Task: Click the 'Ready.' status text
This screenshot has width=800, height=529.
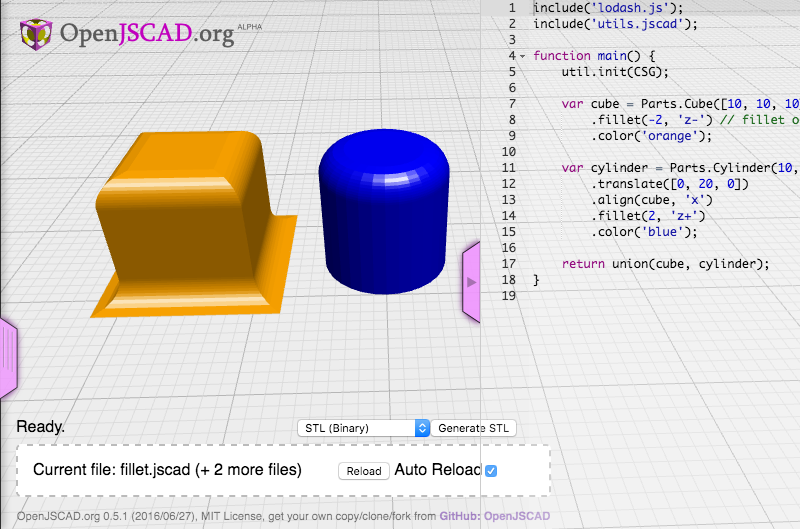Action: coord(41,426)
